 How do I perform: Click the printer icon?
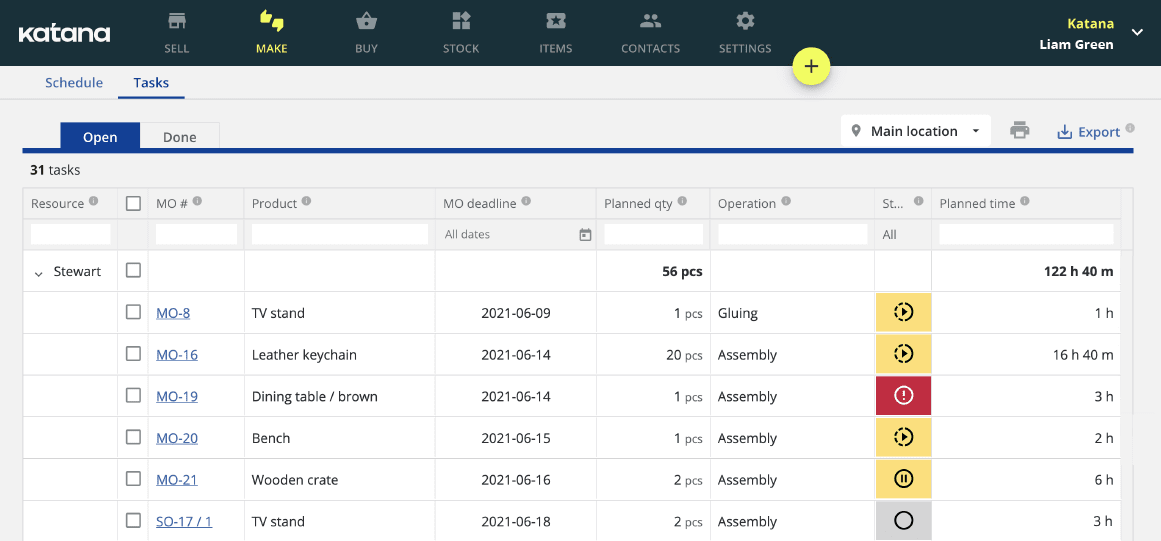click(x=1019, y=131)
